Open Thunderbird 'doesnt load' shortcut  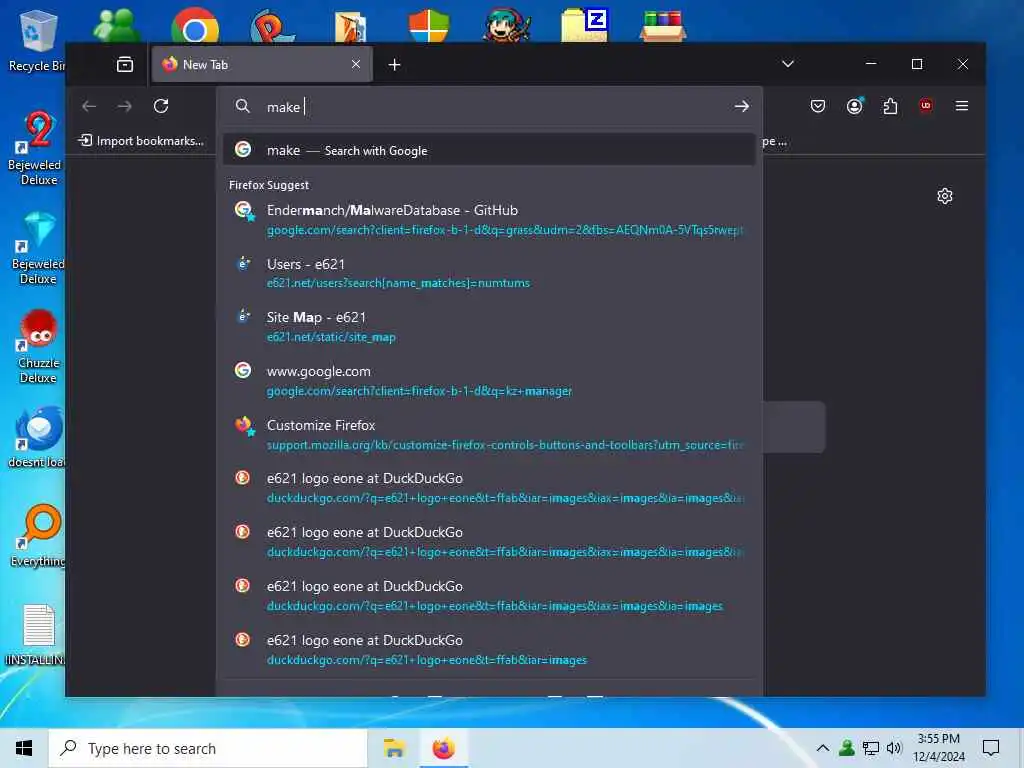(37, 437)
